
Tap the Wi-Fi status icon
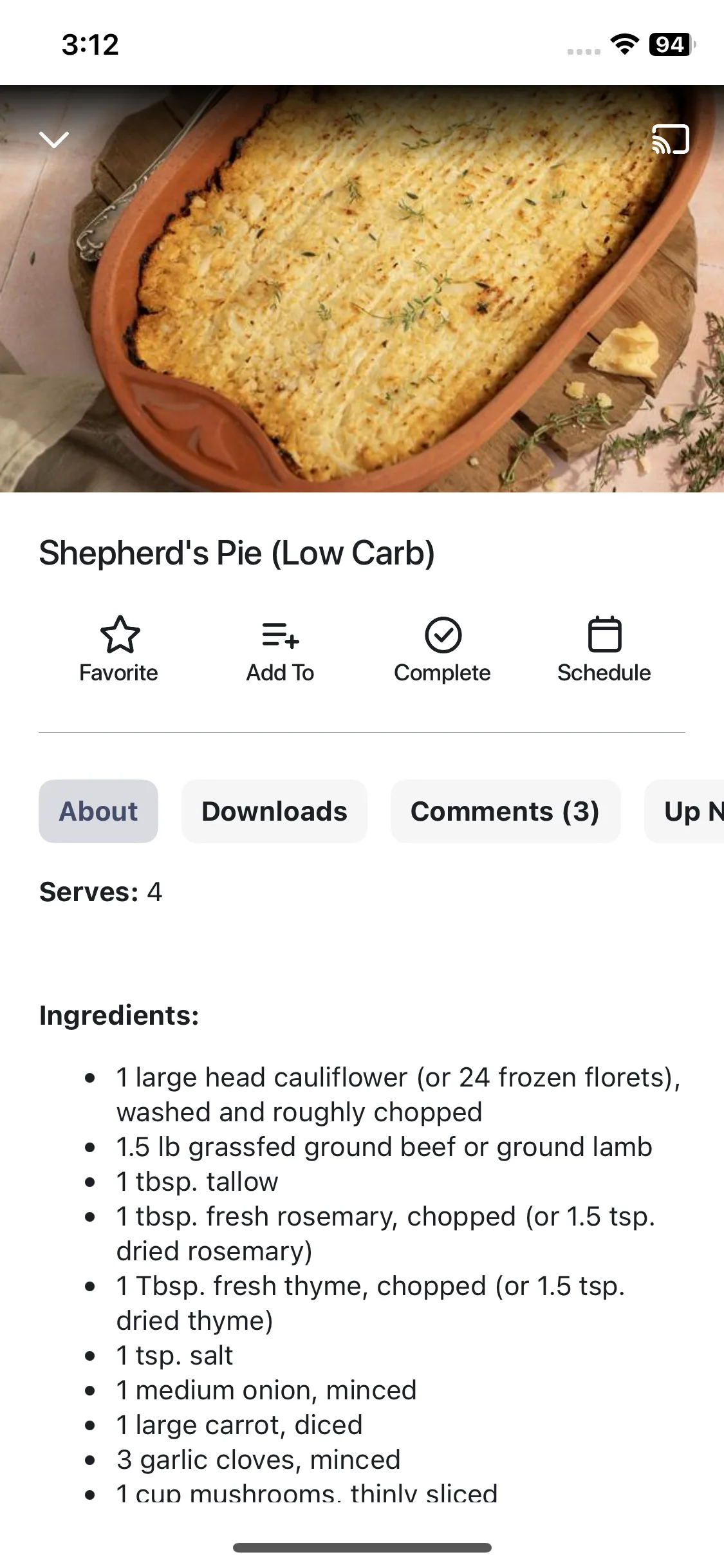624,44
